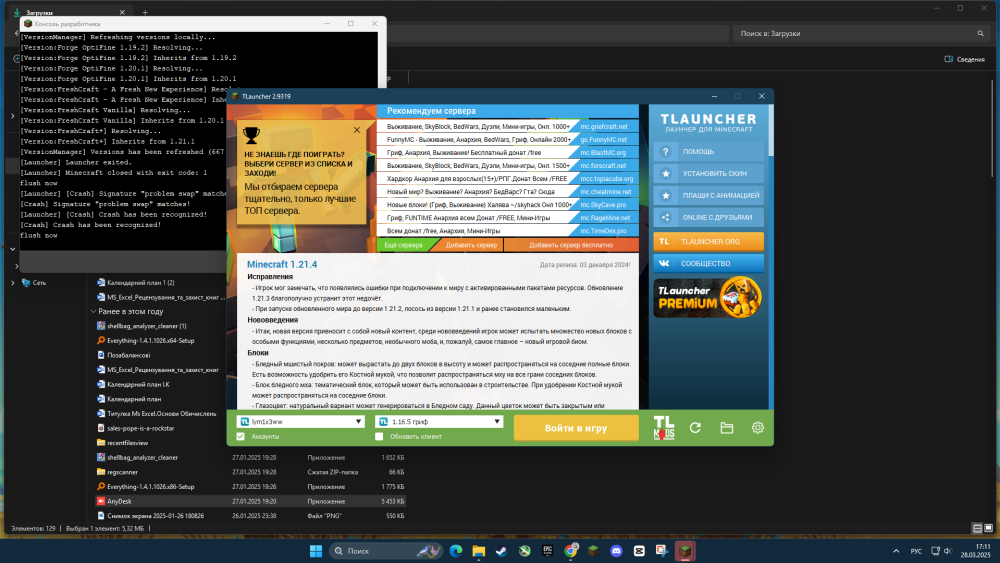Click the VK icon beside Сообщество

pos(664,263)
